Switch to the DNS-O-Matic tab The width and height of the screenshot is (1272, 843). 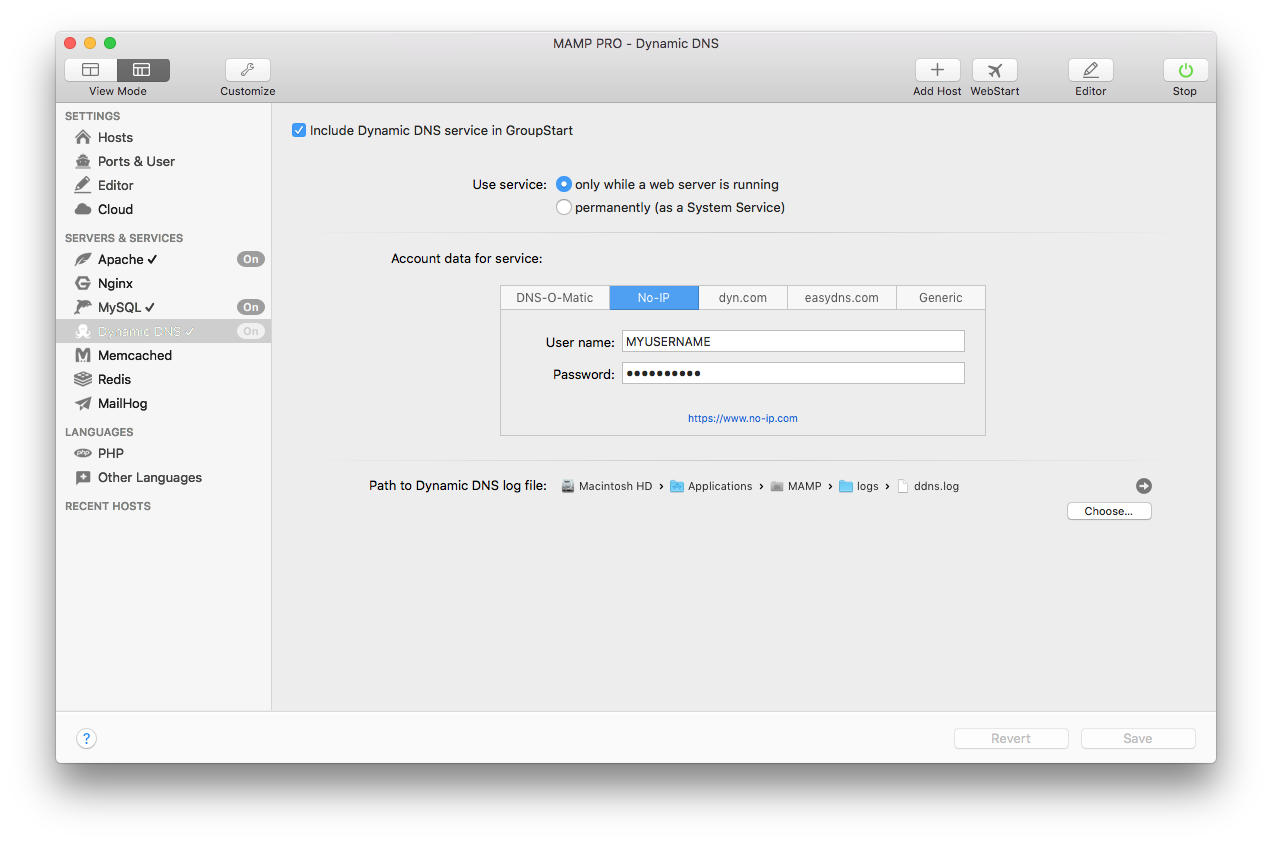pyautogui.click(x=555, y=297)
